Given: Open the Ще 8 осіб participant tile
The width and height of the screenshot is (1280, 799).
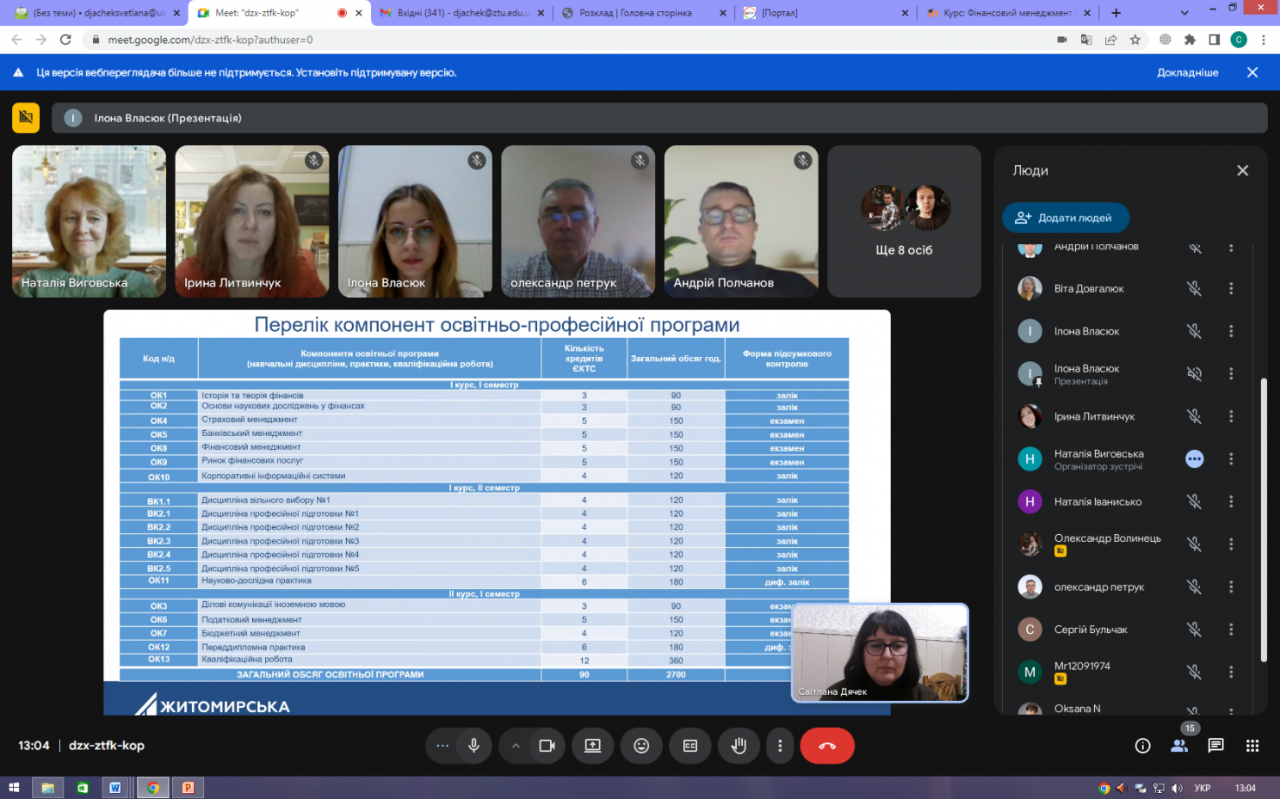Looking at the screenshot, I should pyautogui.click(x=904, y=222).
